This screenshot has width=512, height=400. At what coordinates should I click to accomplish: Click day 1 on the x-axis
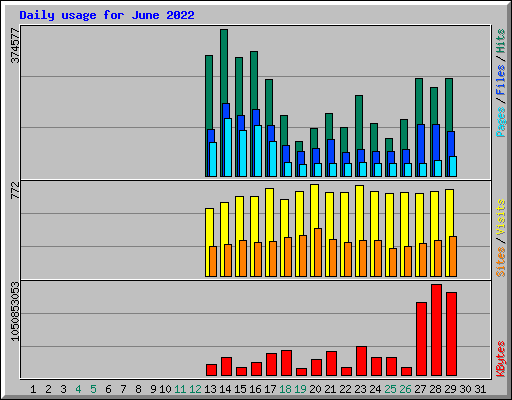(x=33, y=389)
